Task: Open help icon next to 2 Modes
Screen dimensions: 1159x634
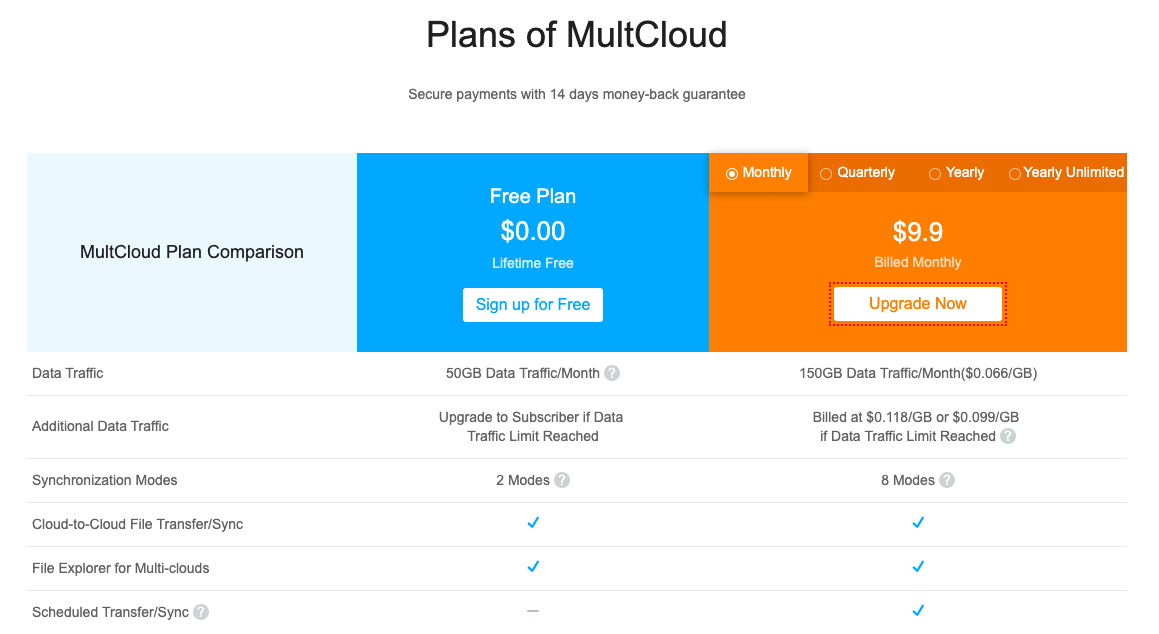Action: 562,480
